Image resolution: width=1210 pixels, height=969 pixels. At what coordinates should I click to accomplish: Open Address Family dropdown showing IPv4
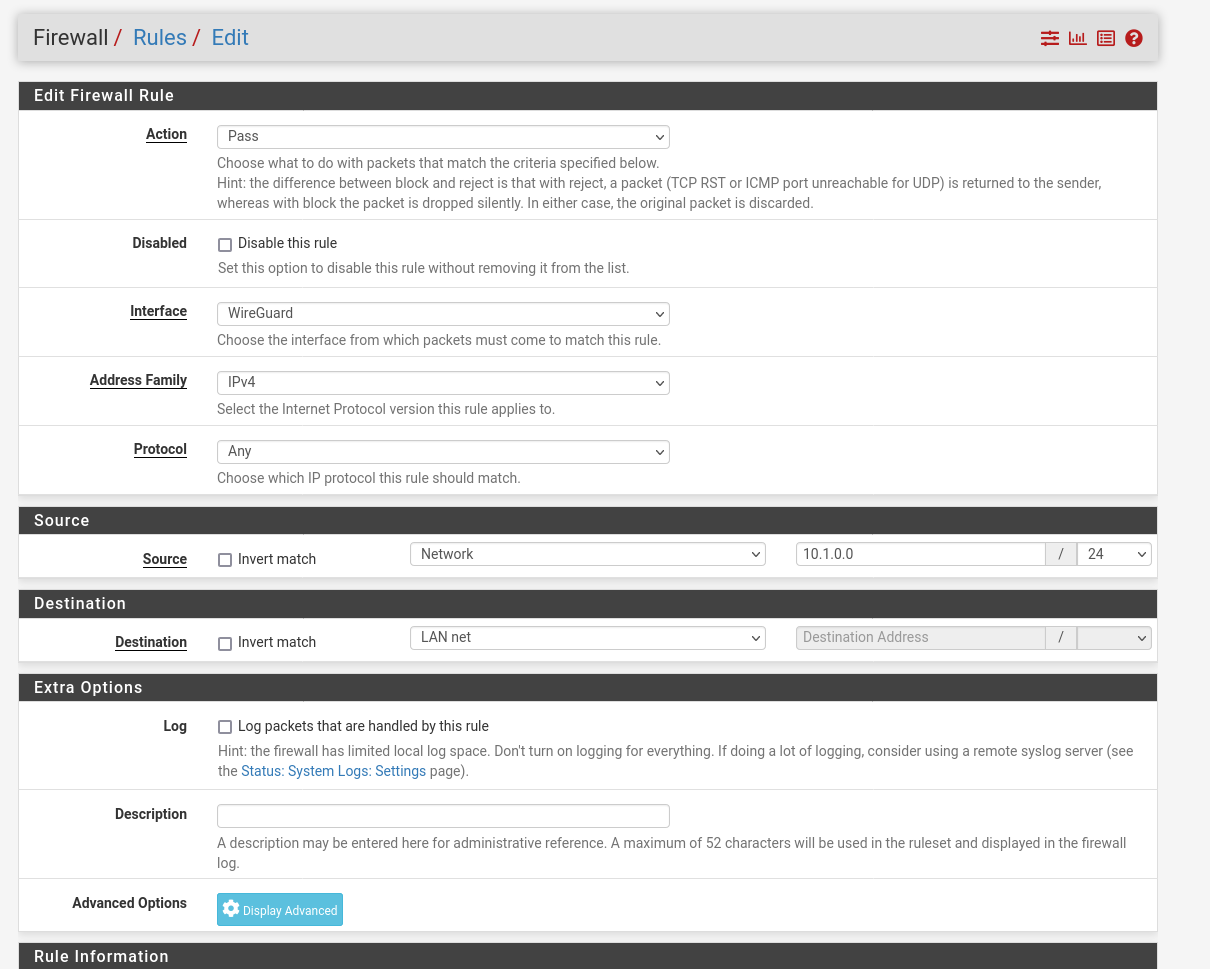click(x=443, y=383)
